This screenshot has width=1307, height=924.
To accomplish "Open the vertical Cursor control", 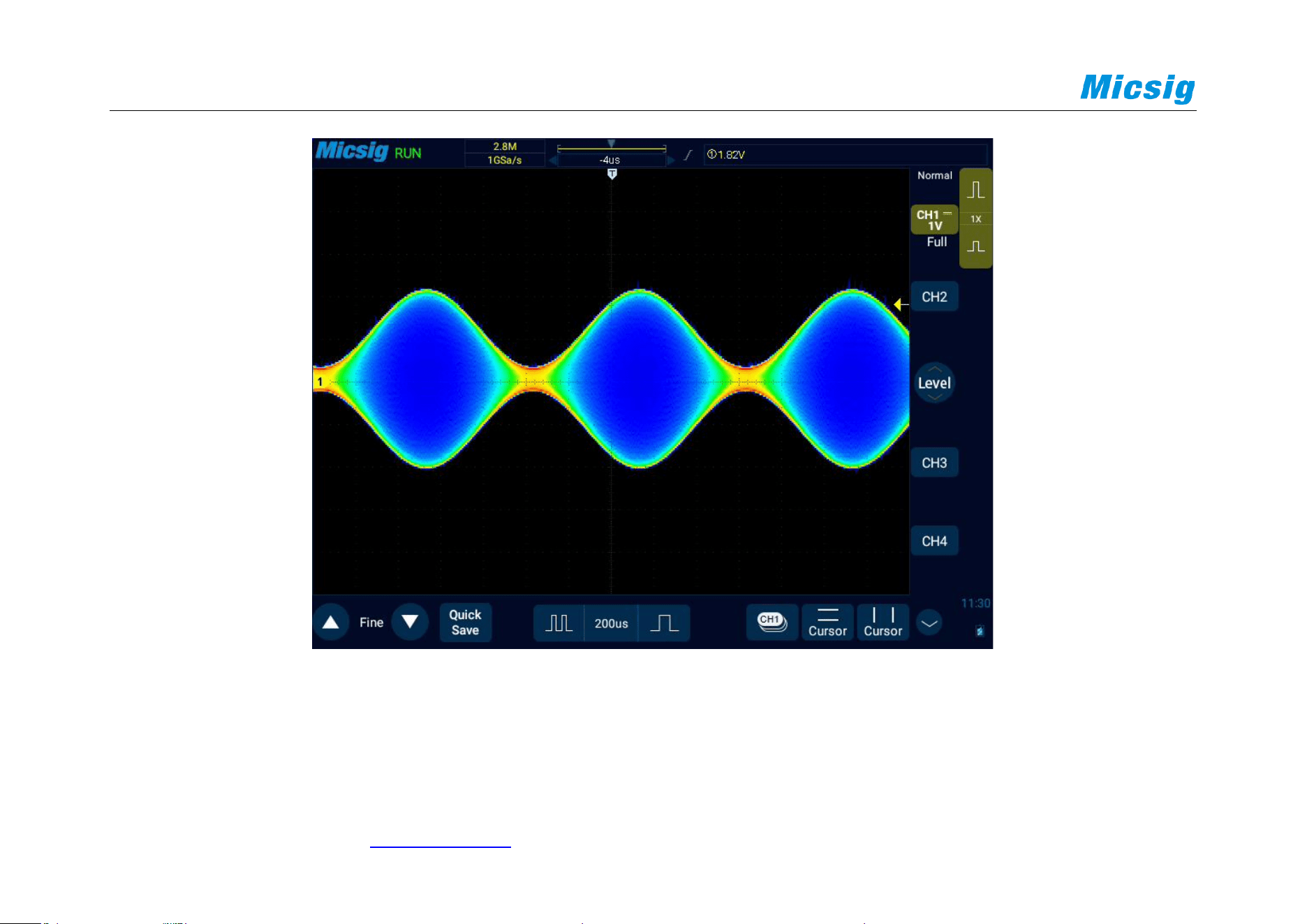I will click(883, 622).
